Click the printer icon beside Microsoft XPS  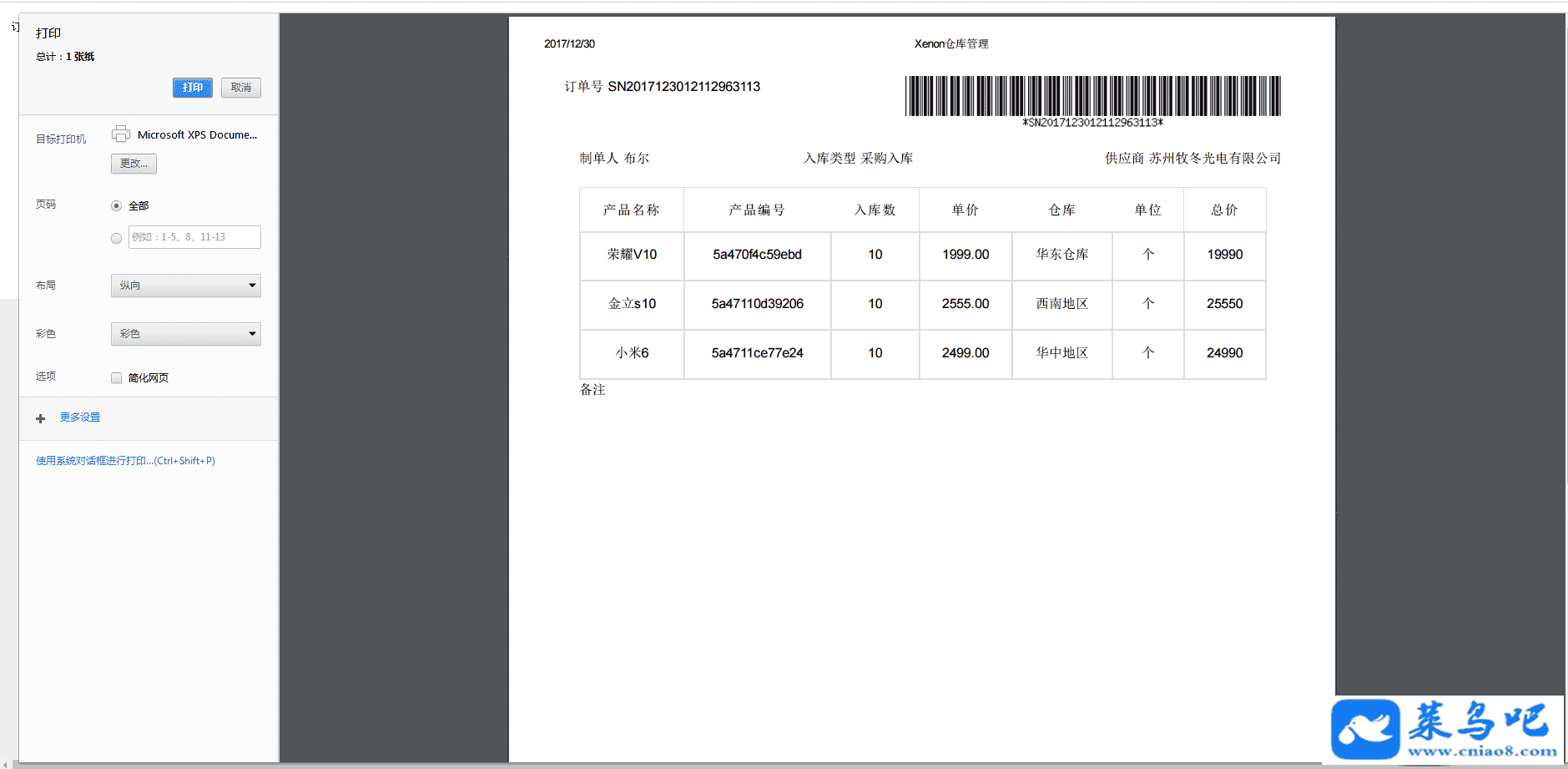point(121,134)
